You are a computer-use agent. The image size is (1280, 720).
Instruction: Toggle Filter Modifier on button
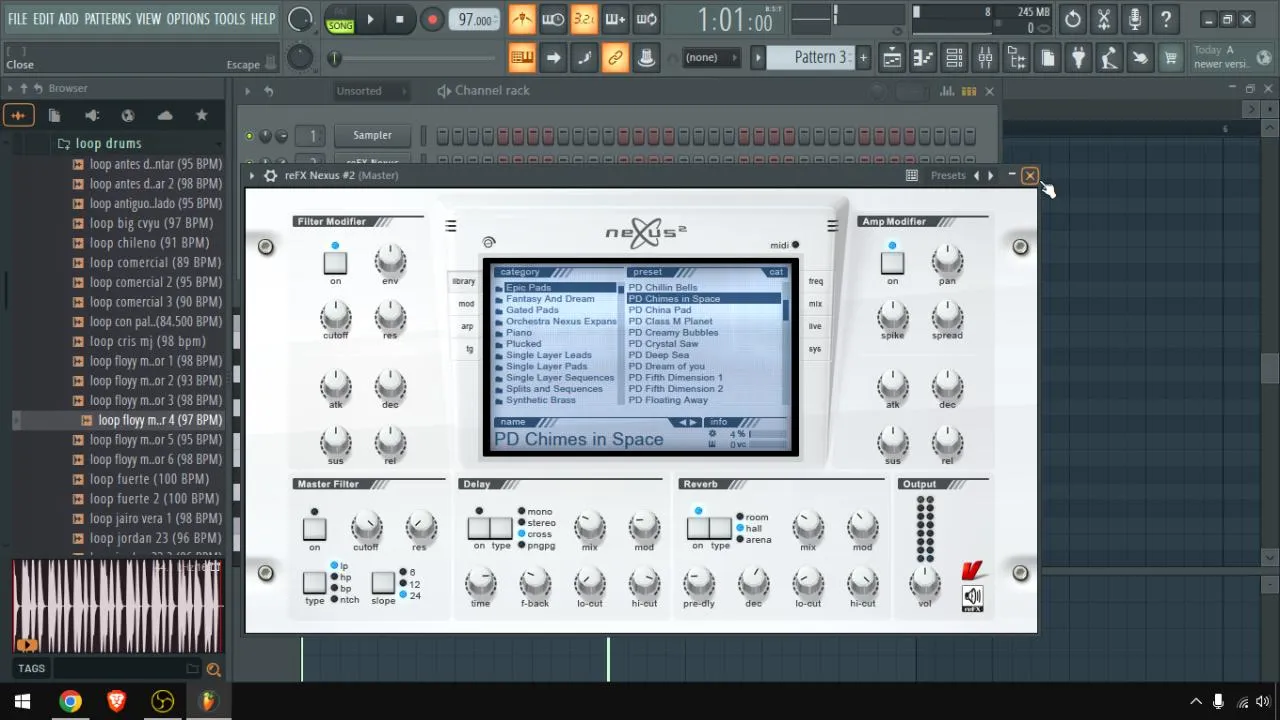point(335,263)
